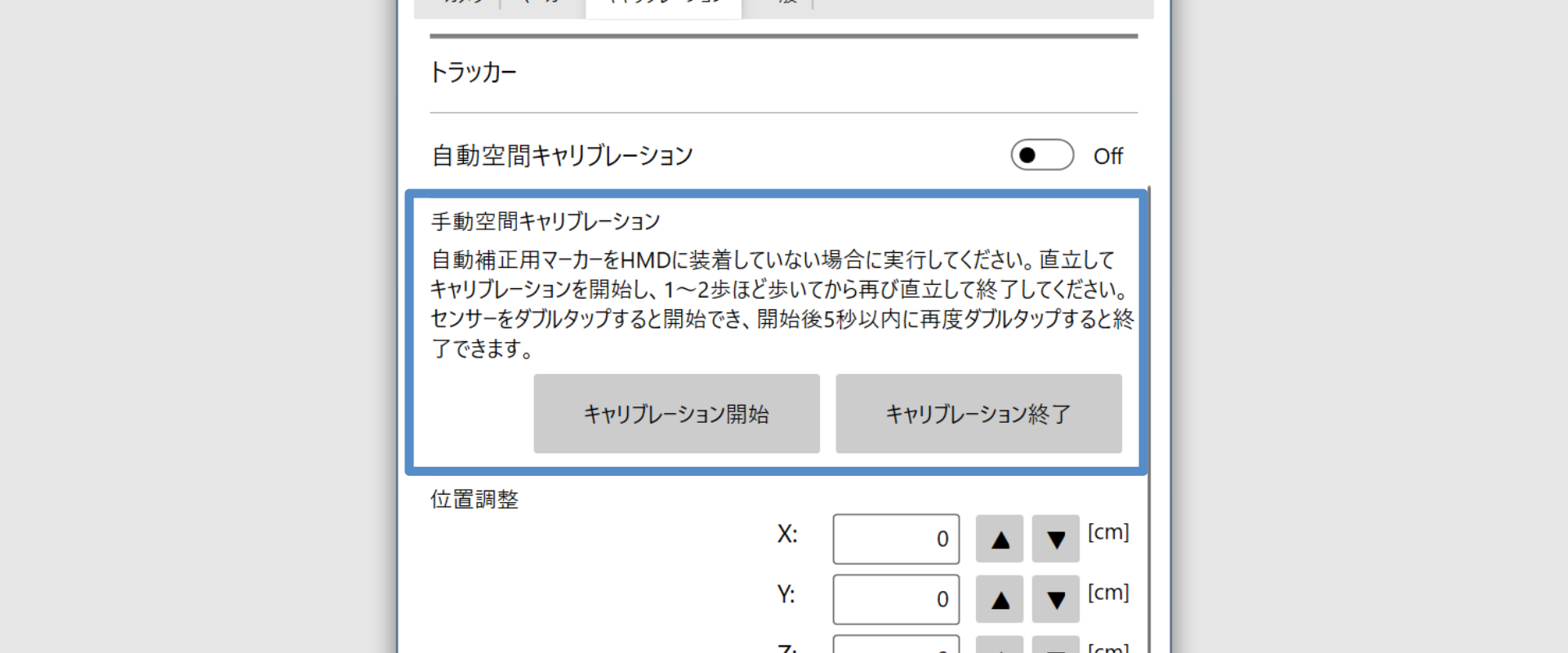Click the X position input field

click(x=896, y=539)
